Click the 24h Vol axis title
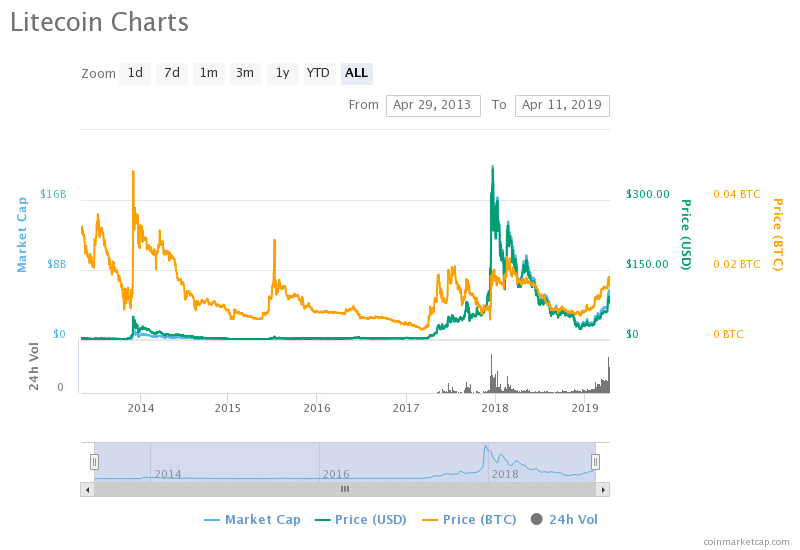 pyautogui.click(x=34, y=366)
